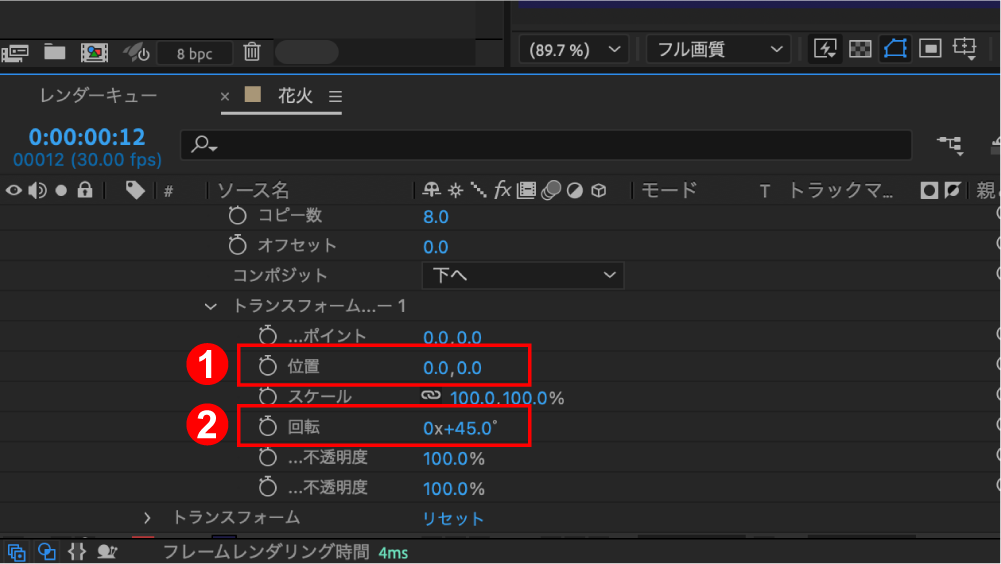The height and width of the screenshot is (564, 1001).
Task: Click the current time 0:00:00:12
Action: tap(87, 137)
